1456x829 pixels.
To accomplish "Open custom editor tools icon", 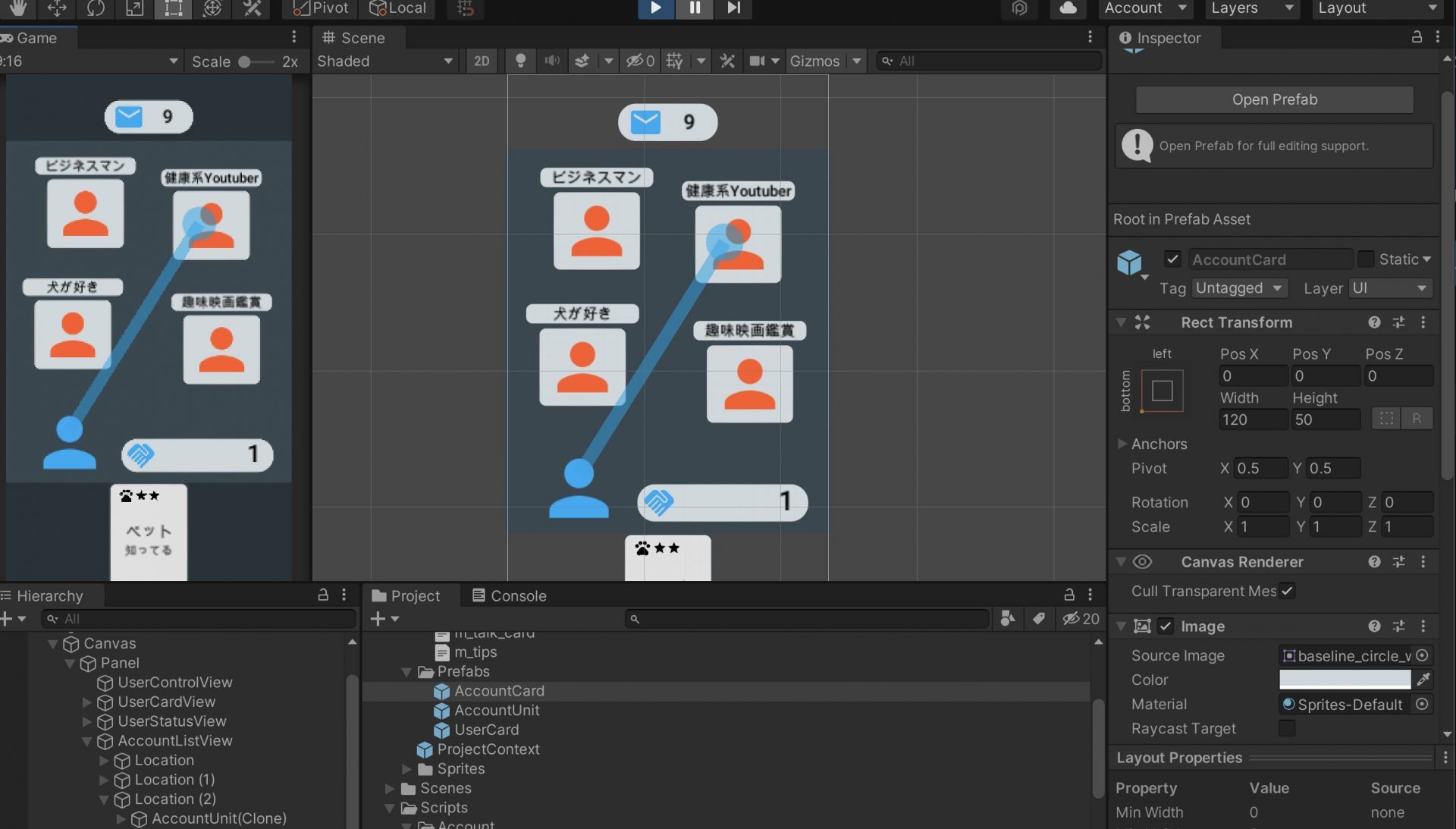I will 252,8.
